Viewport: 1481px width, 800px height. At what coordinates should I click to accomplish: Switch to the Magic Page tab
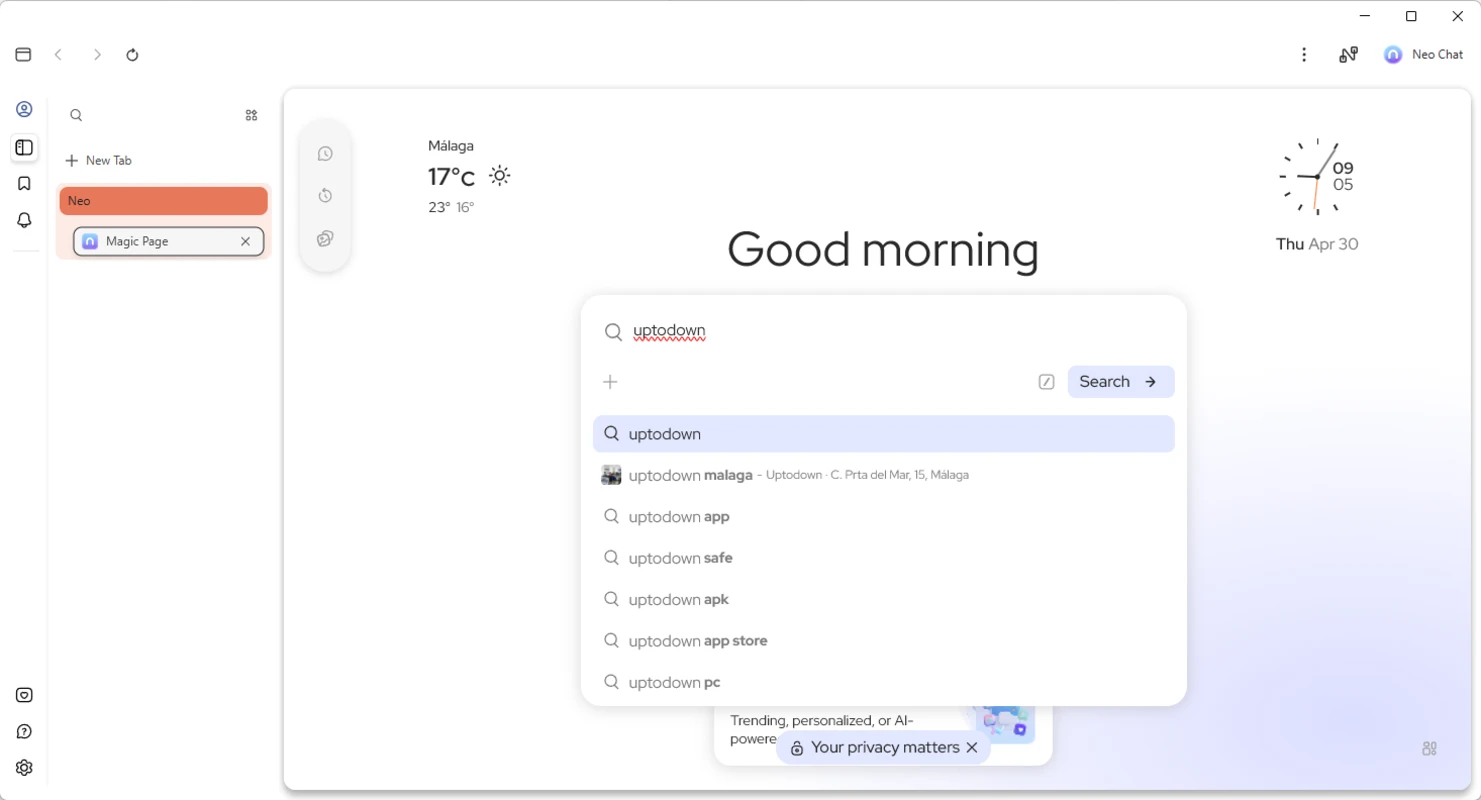(168, 241)
